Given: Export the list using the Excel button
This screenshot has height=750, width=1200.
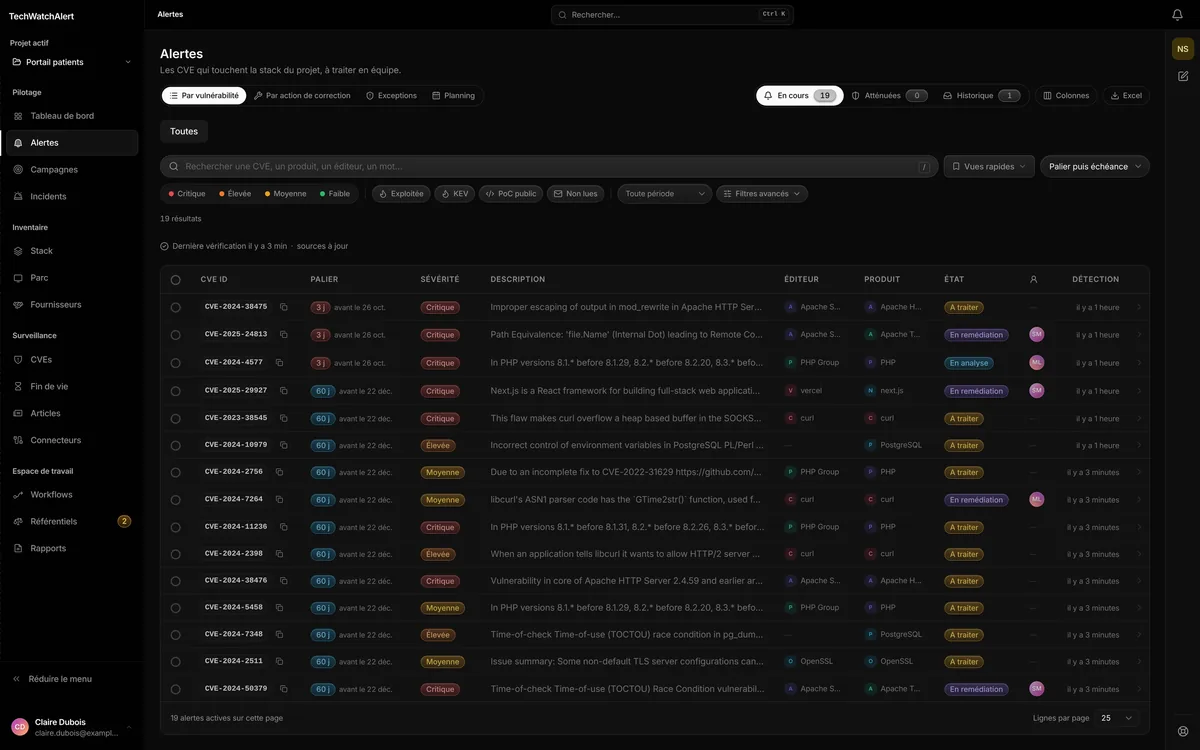Looking at the screenshot, I should coord(1126,96).
